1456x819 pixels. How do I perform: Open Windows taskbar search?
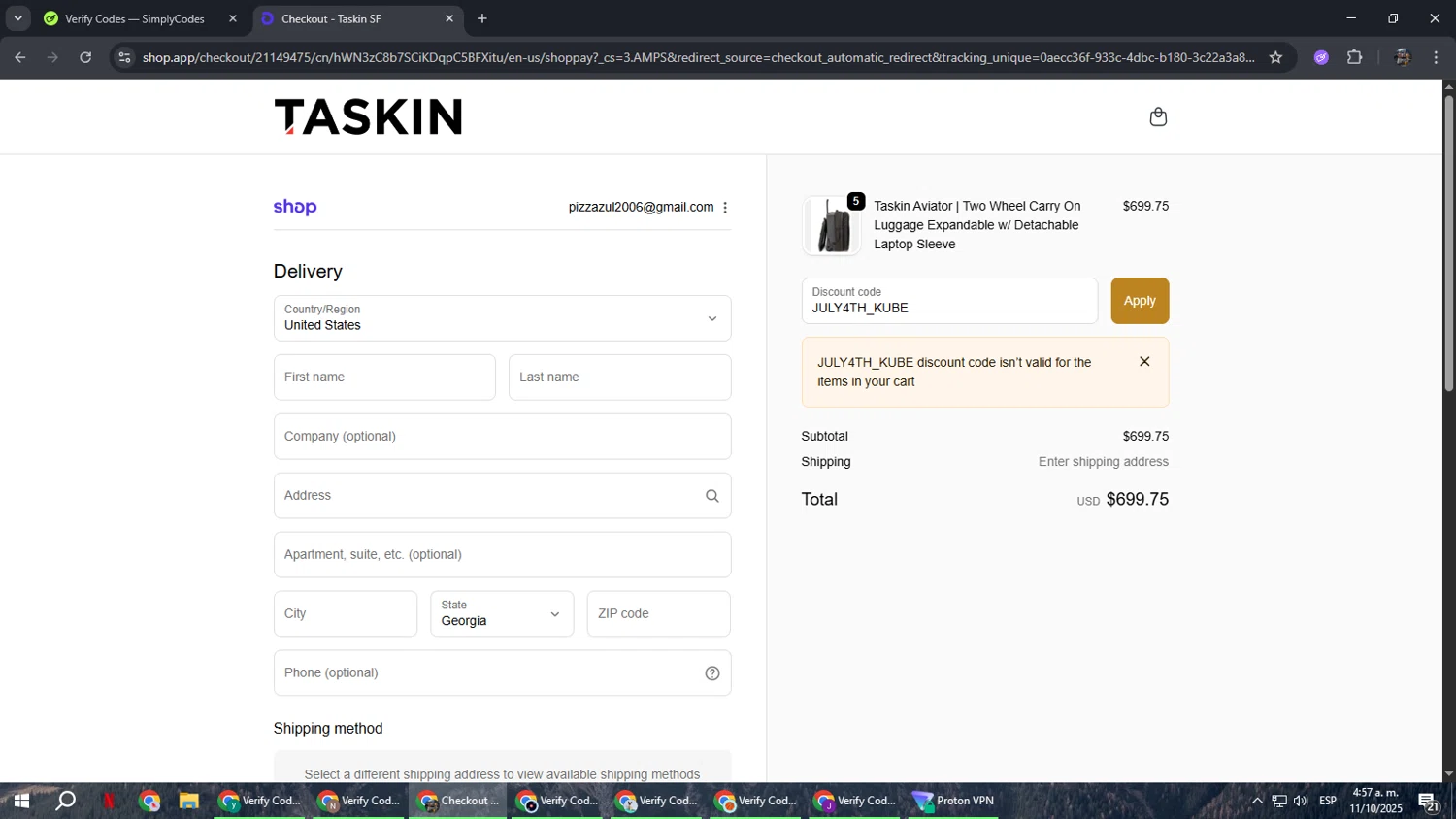point(65,801)
